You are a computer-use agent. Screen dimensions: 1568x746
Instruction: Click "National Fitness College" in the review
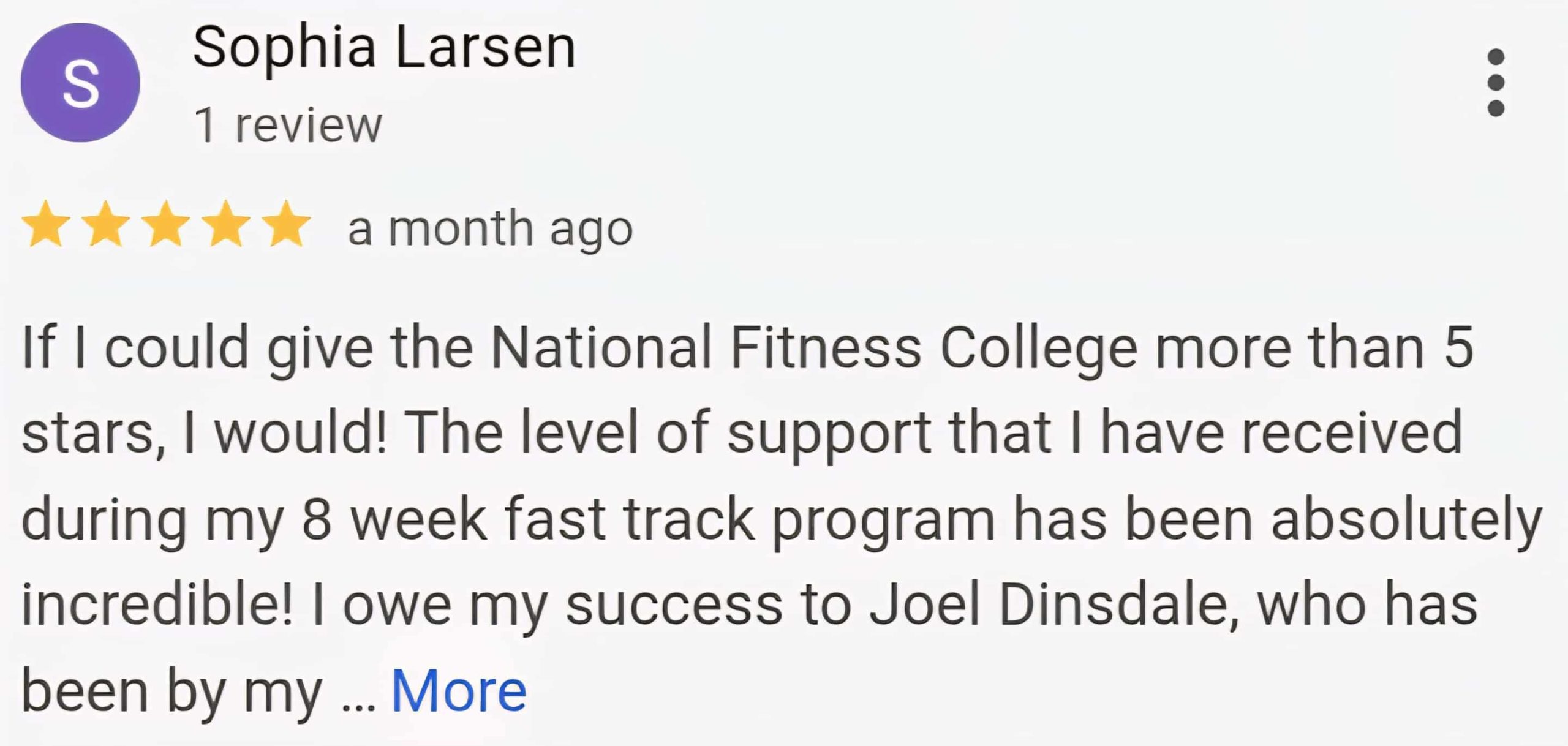click(x=814, y=348)
